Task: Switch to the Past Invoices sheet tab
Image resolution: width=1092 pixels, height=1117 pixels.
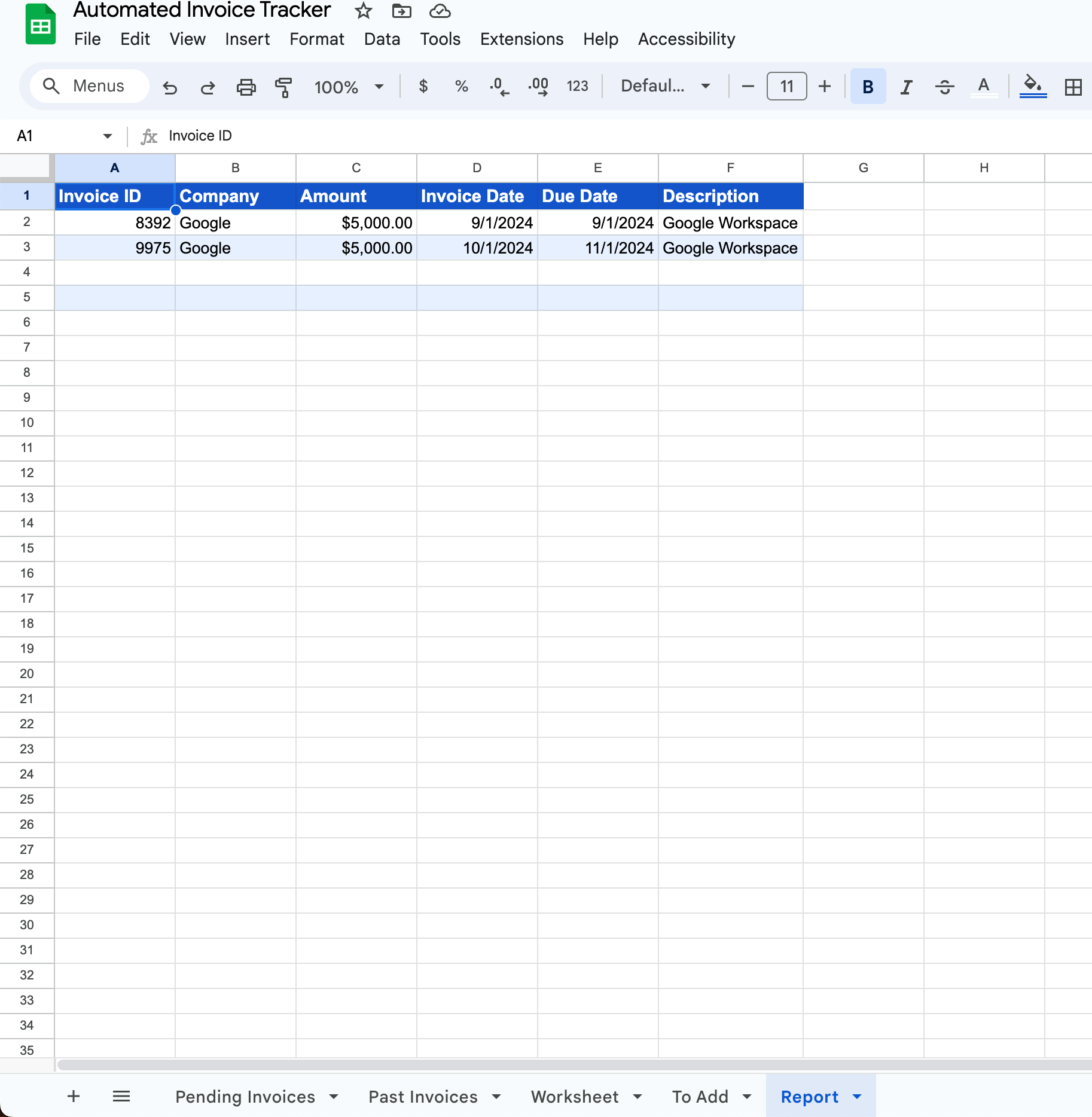Action: coord(423,1097)
